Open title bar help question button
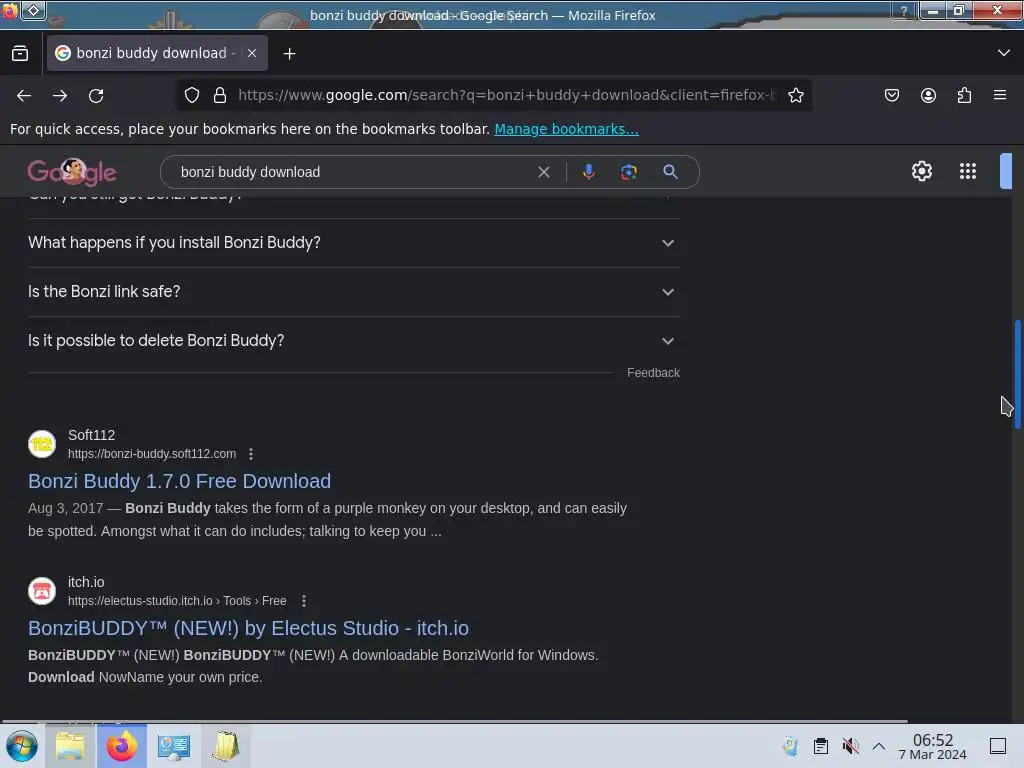1024x768 pixels. pyautogui.click(x=904, y=10)
